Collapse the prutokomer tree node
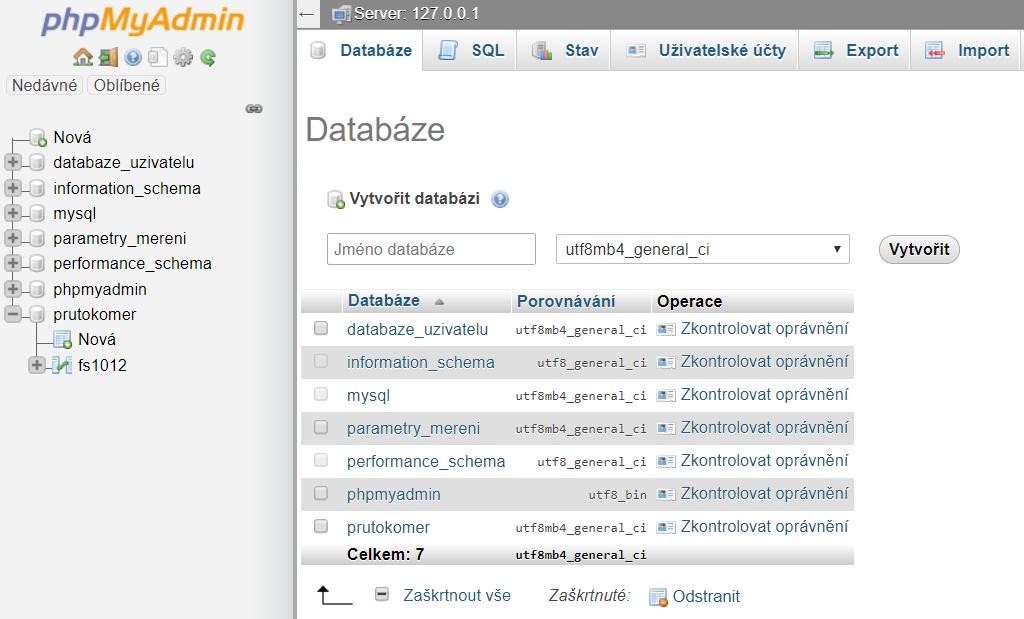Viewport: 1024px width, 619px height. click(x=13, y=314)
